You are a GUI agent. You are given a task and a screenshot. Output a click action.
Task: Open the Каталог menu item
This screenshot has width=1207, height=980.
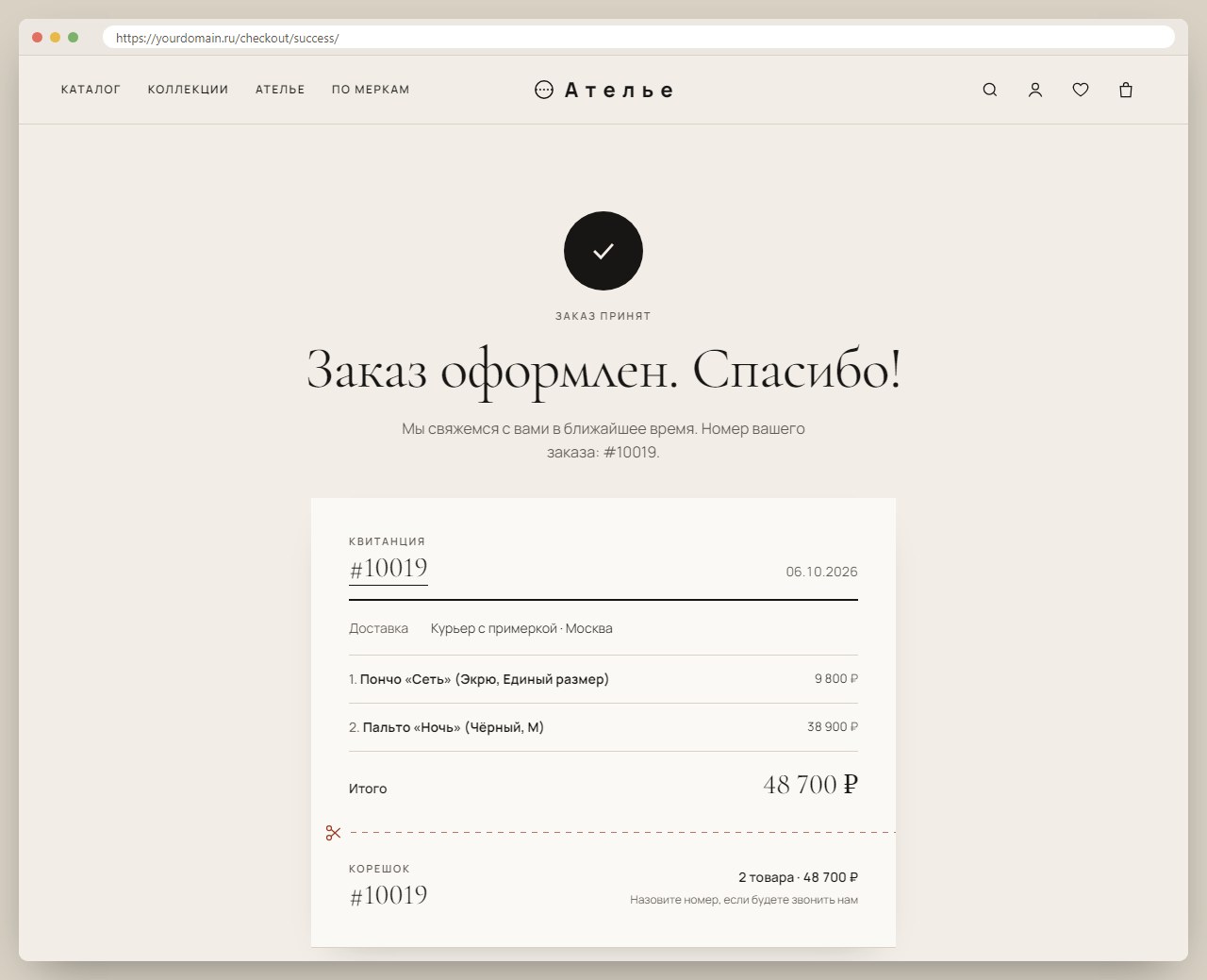click(x=91, y=90)
